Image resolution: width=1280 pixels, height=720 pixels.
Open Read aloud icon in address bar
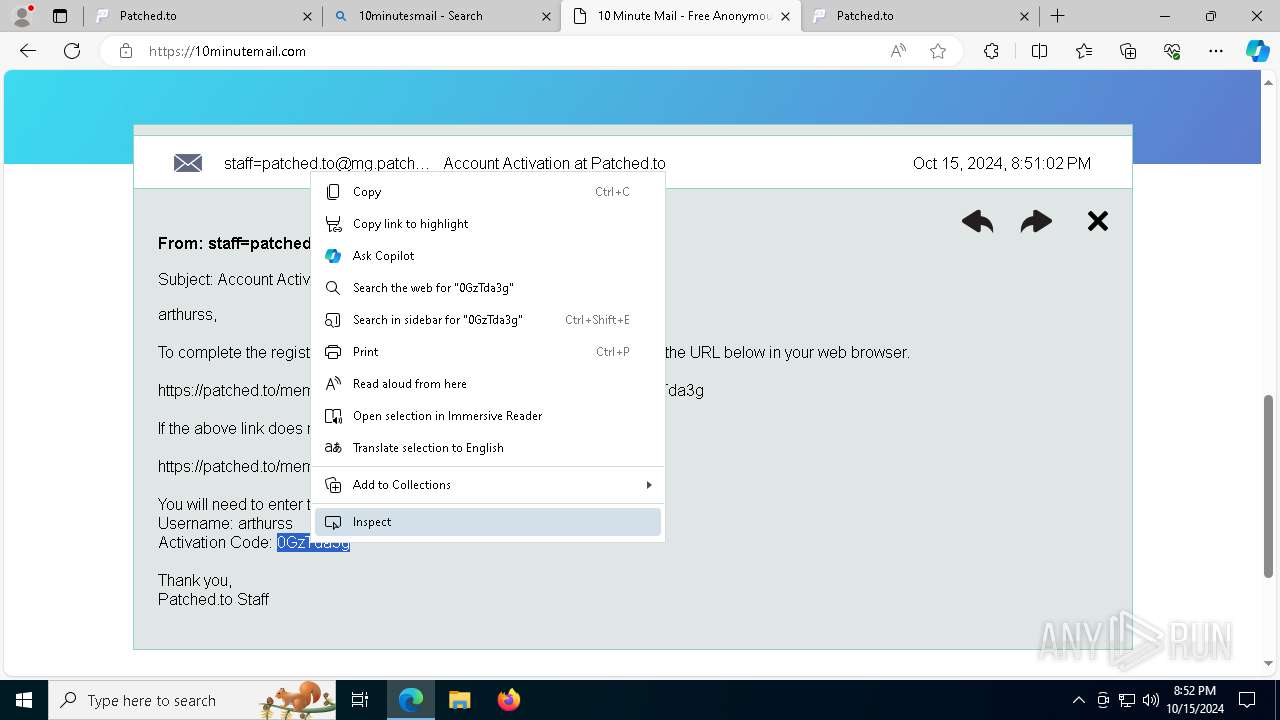pos(898,51)
